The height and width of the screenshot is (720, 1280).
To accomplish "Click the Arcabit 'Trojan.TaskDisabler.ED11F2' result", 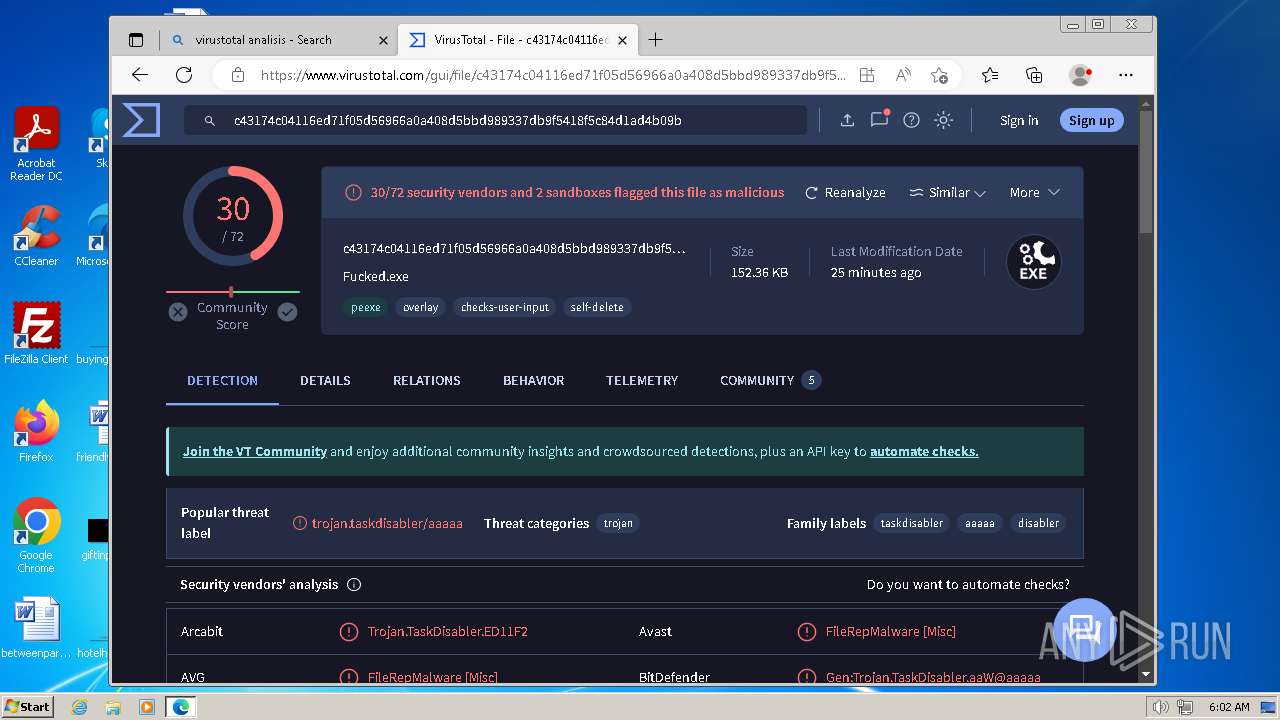I will 447,631.
